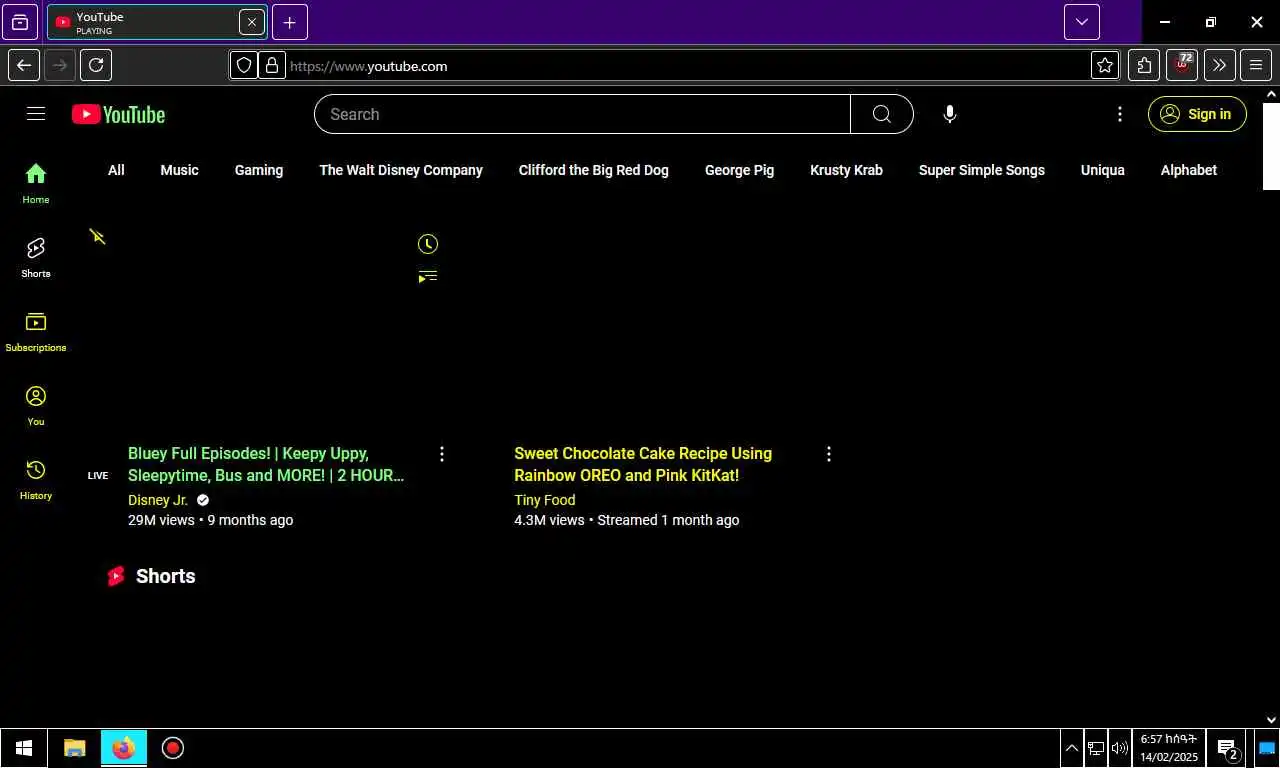The height and width of the screenshot is (768, 1280).
Task: Click the YouTube logo
Action: [118, 114]
